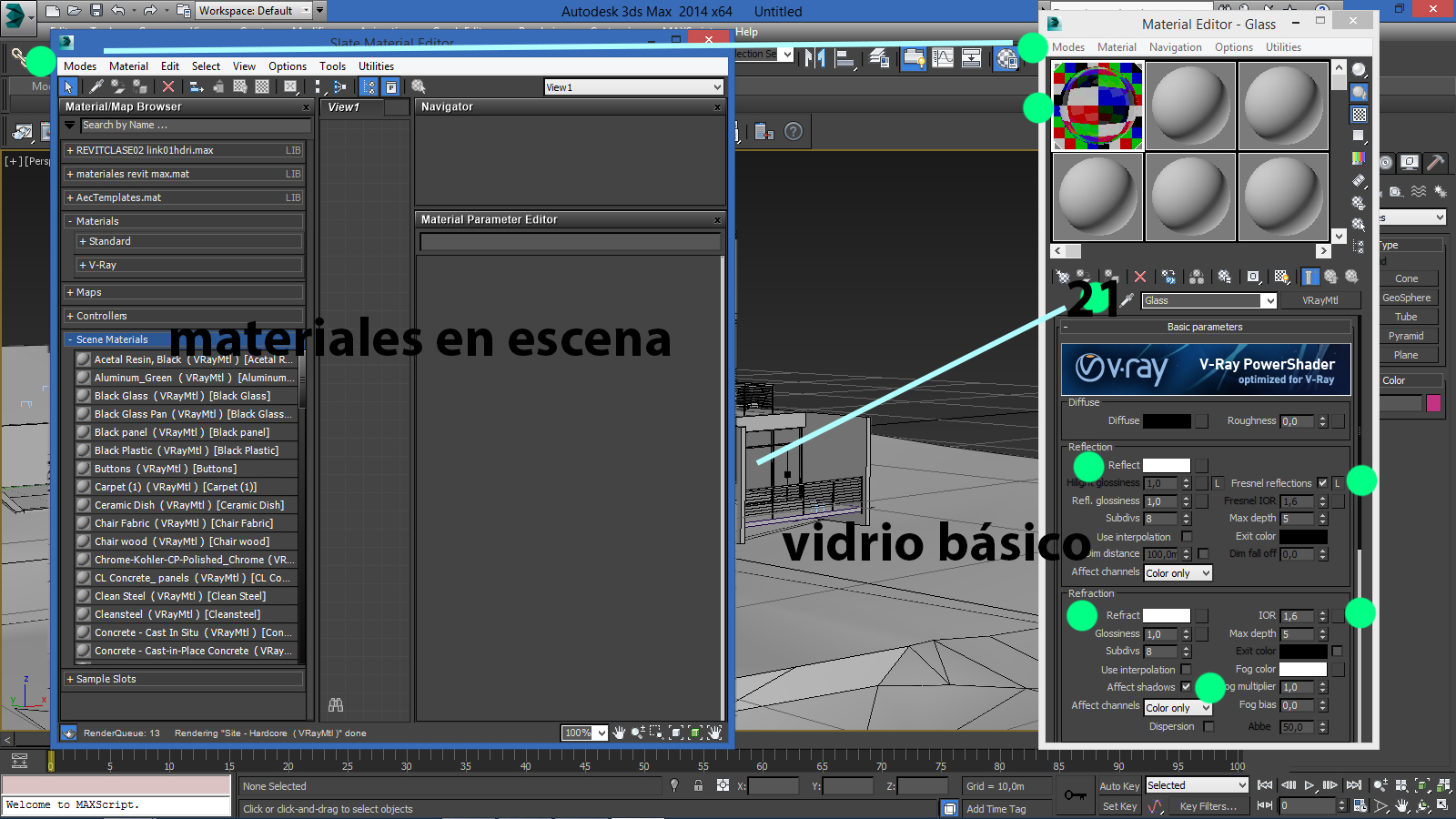Click the Auto Key button
1456x819 pixels.
coord(1119,786)
